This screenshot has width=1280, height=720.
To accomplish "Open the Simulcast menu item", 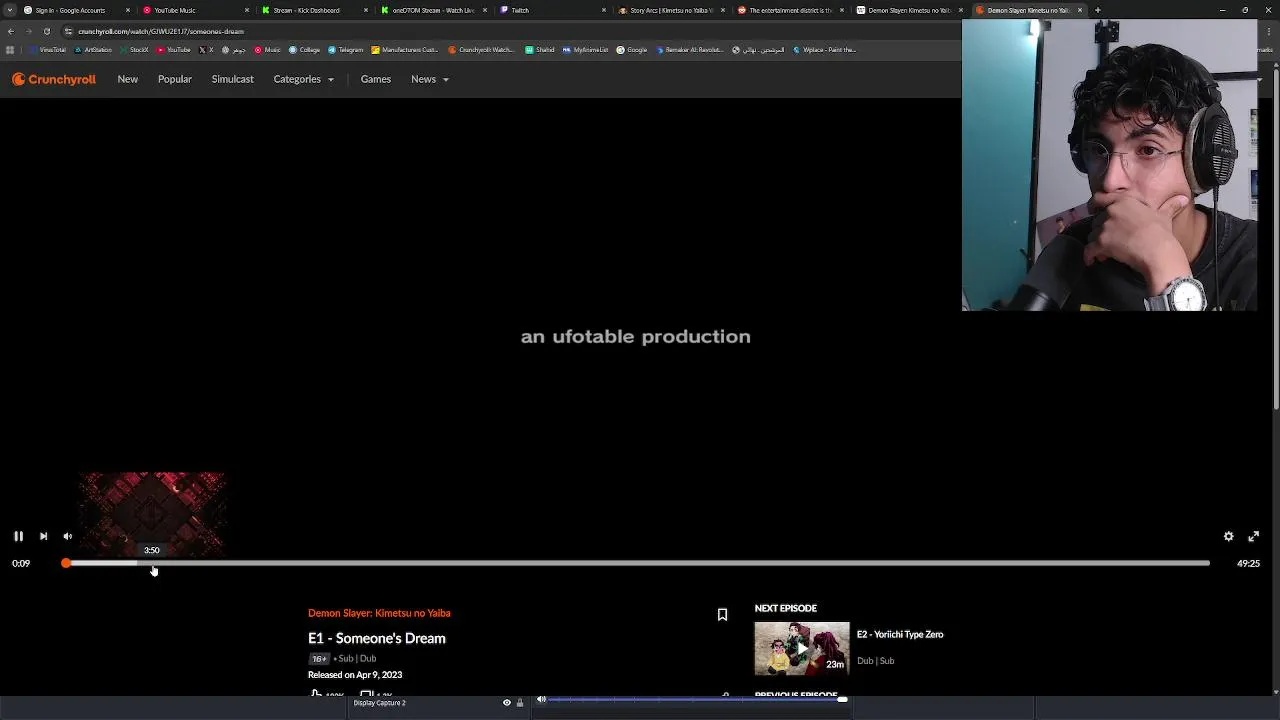I will [x=232, y=79].
